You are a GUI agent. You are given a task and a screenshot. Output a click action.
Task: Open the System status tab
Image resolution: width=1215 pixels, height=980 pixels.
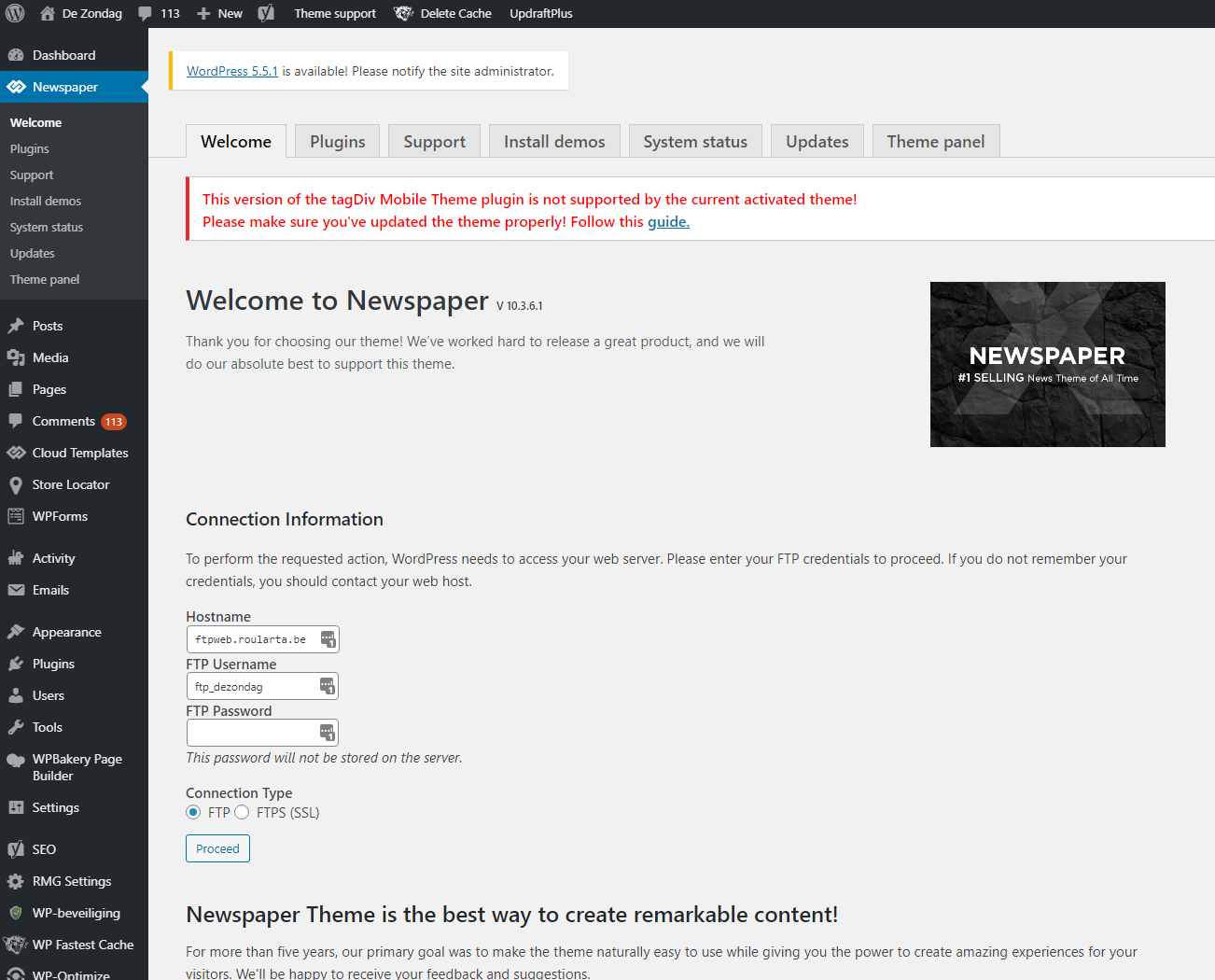[x=695, y=142]
